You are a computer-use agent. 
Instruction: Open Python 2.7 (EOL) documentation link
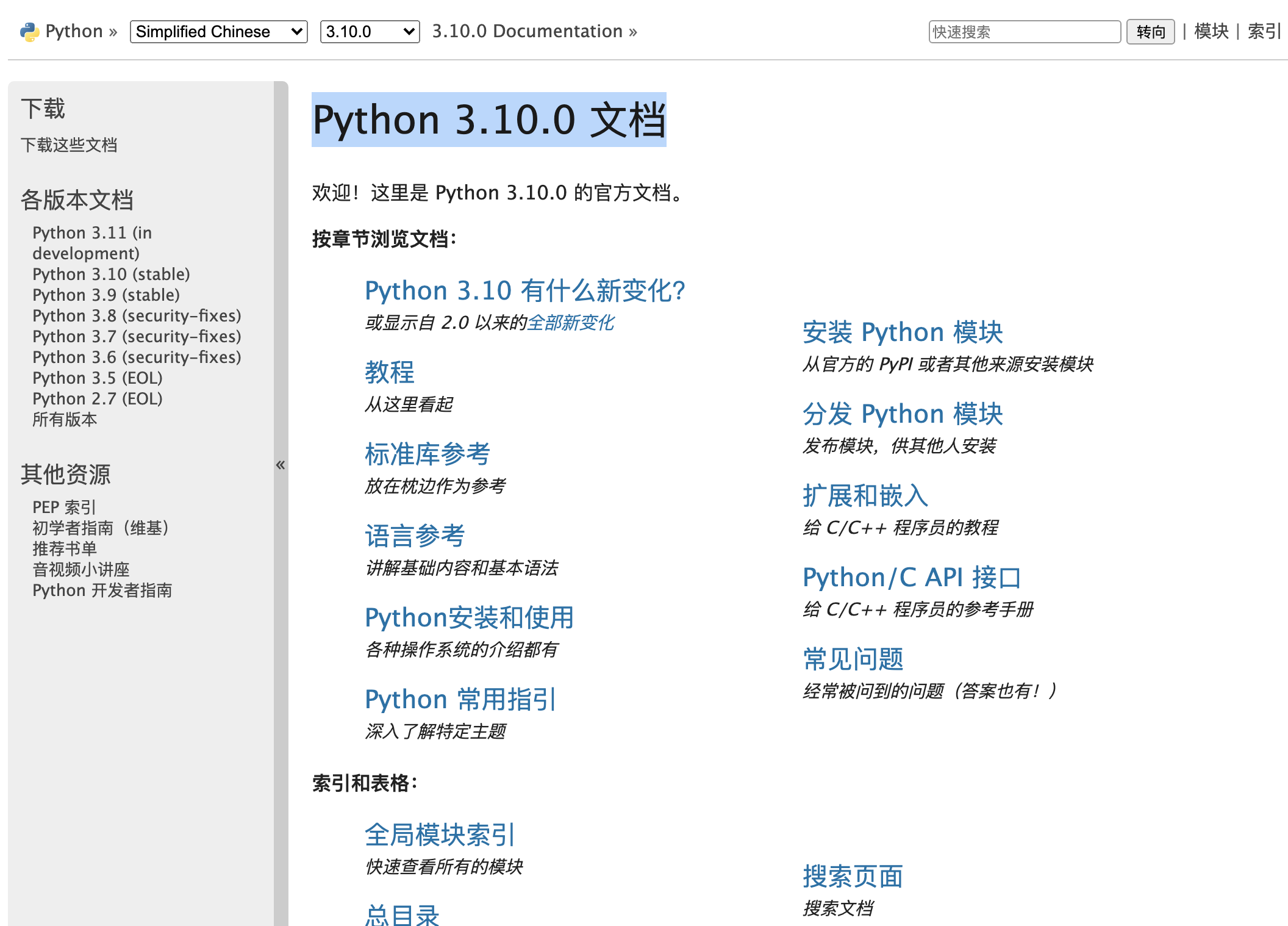[98, 399]
